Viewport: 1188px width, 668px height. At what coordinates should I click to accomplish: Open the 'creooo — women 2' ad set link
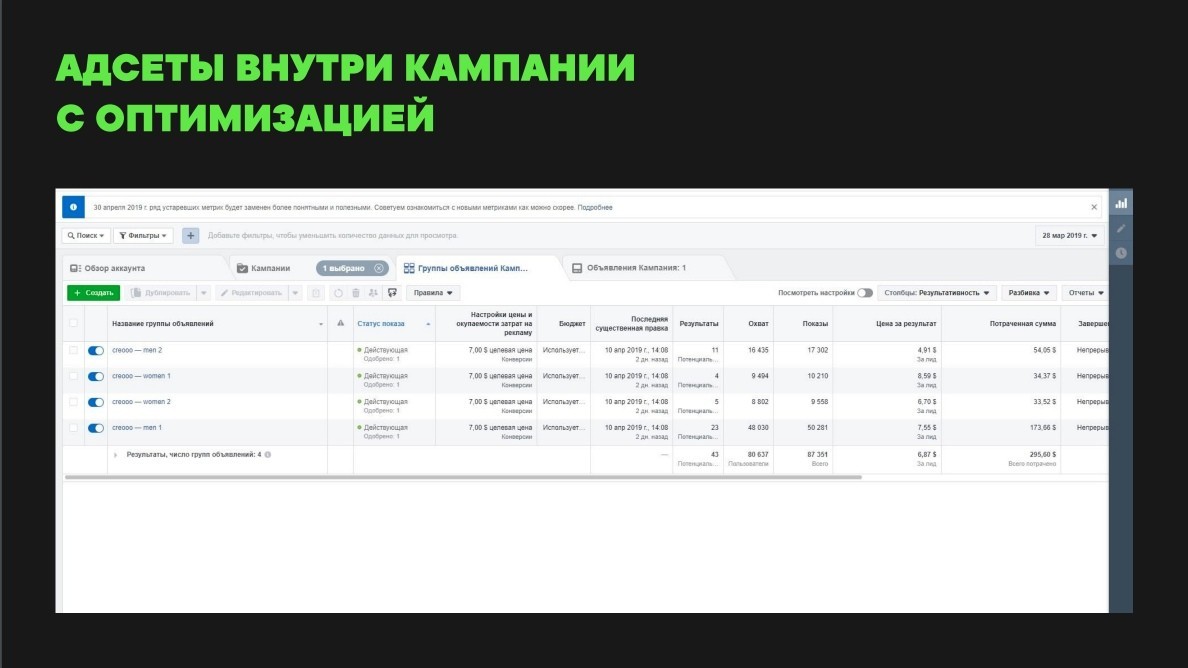point(141,401)
